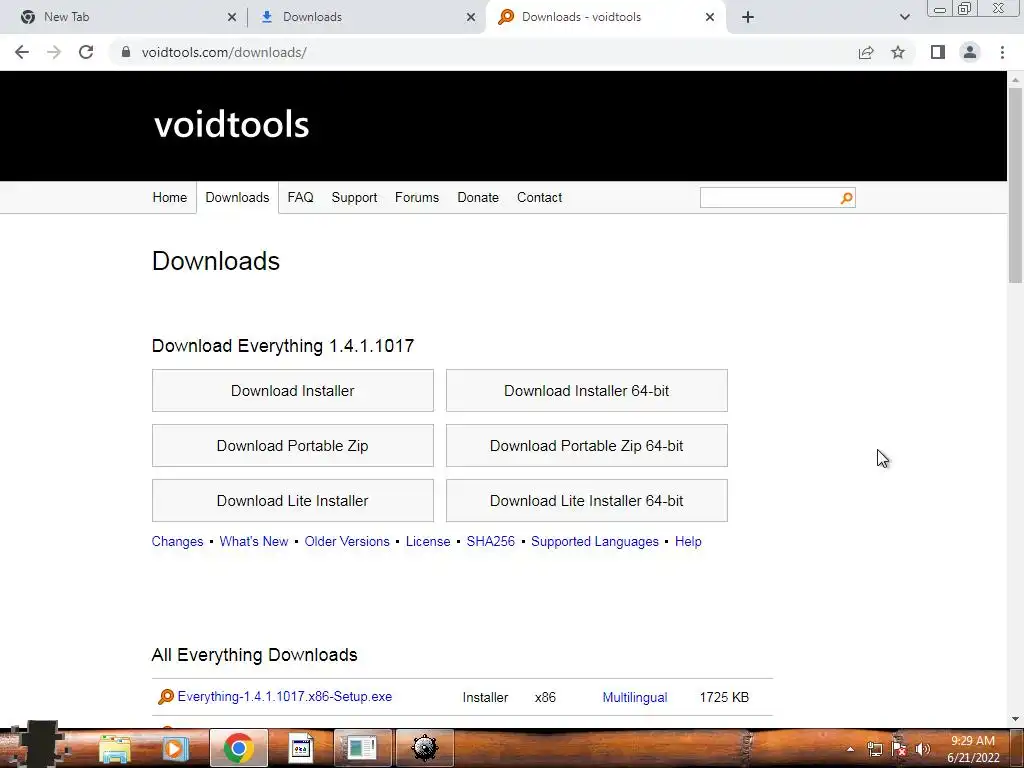Click Download Lite Installer button
The width and height of the screenshot is (1024, 768).
293,501
